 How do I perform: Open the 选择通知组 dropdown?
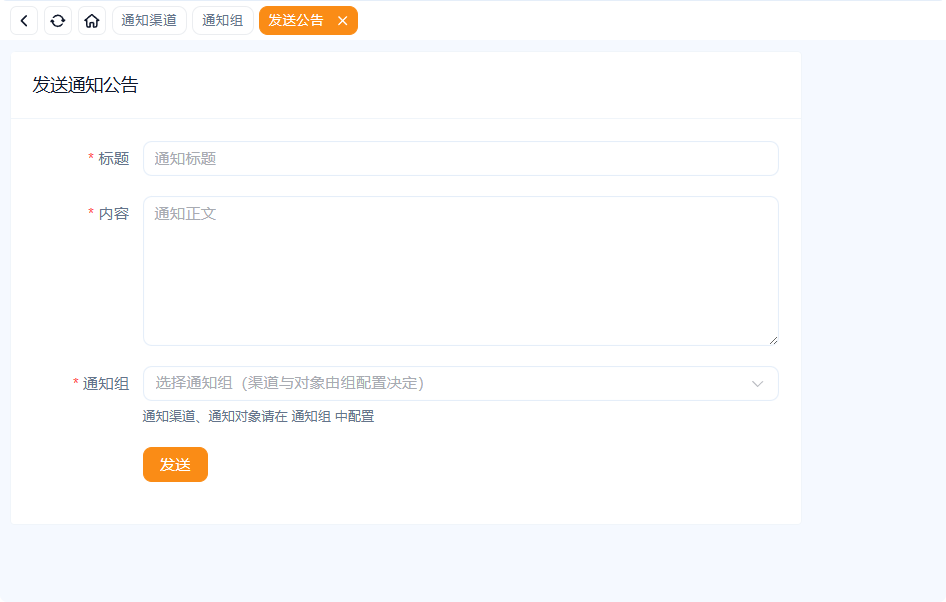460,384
